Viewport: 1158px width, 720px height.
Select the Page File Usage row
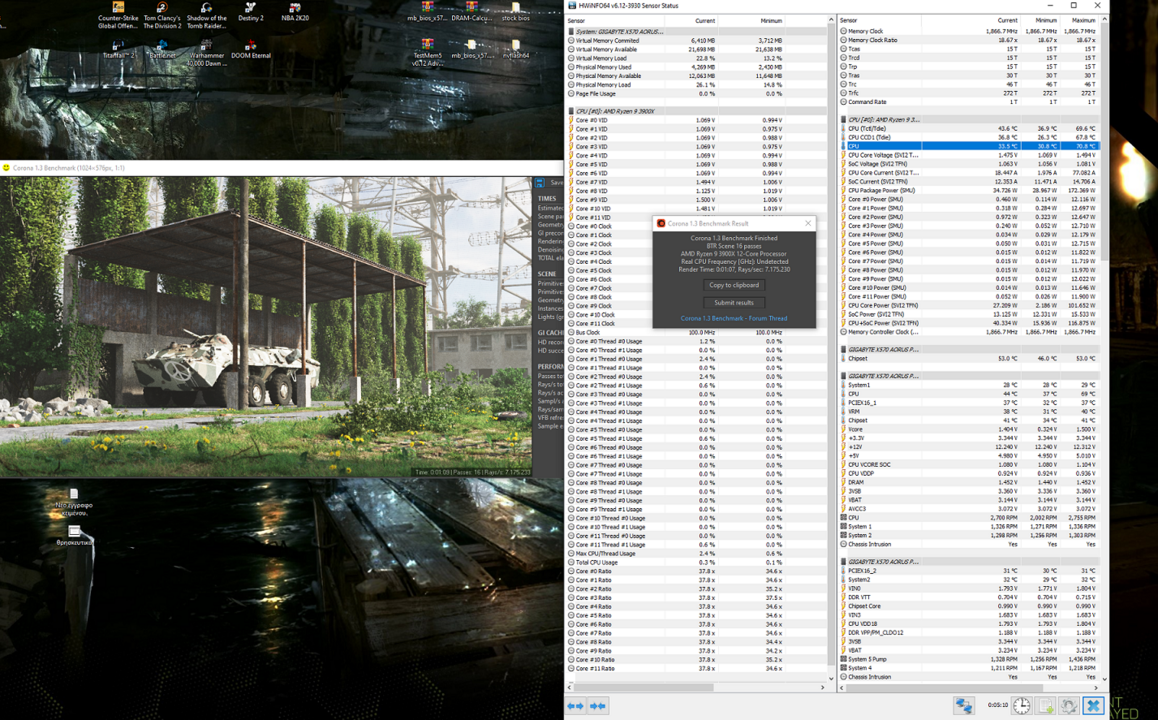coord(696,94)
